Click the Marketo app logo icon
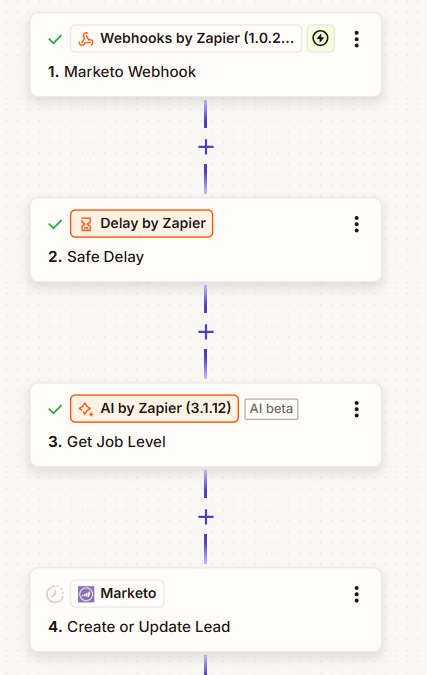427x675 pixels. pyautogui.click(x=86, y=594)
